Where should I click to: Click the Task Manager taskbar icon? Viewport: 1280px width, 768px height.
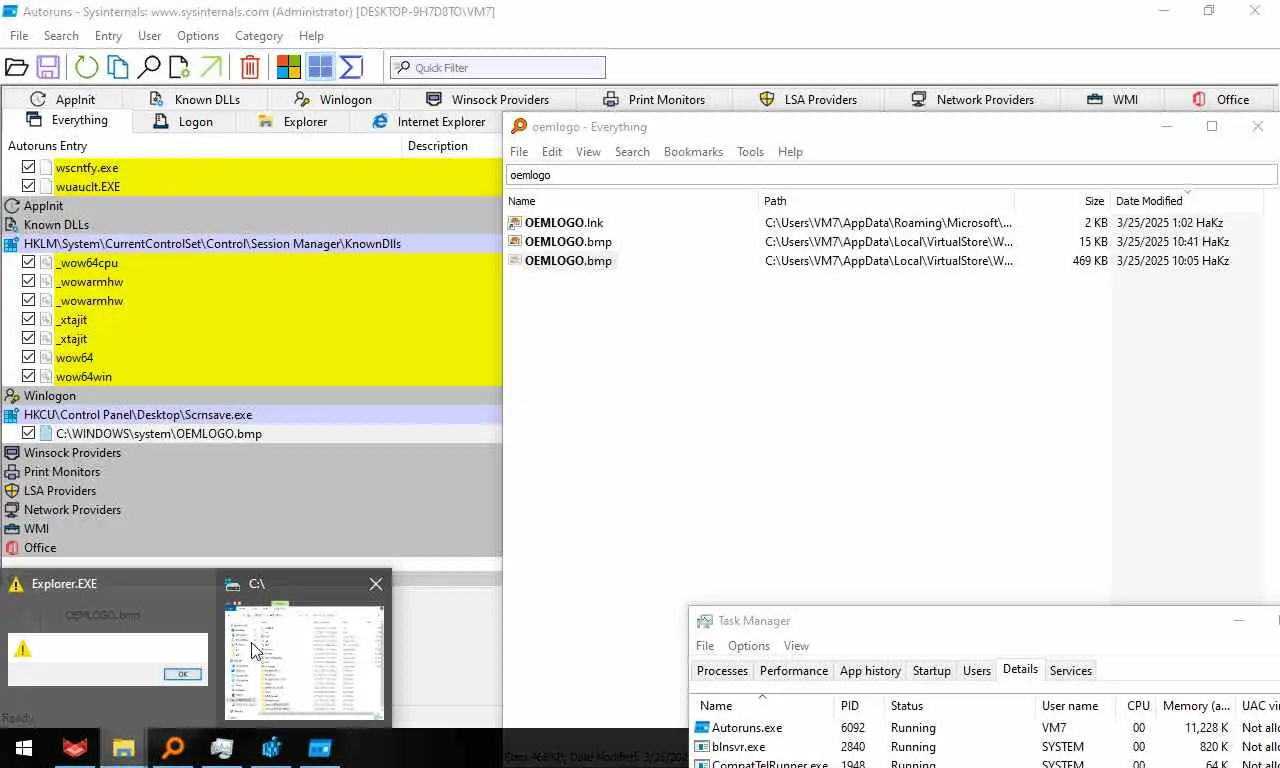point(222,747)
